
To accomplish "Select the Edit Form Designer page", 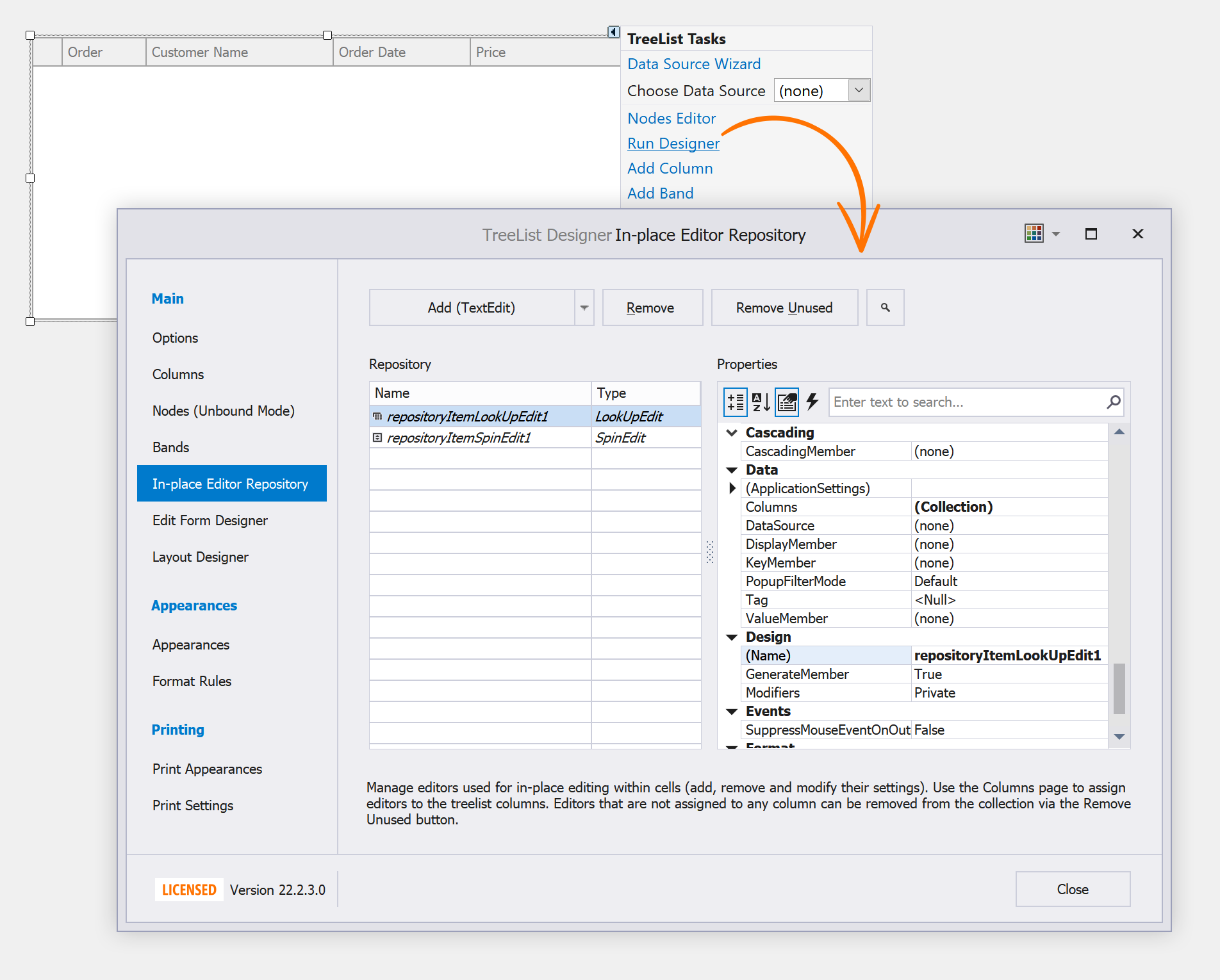I will pyautogui.click(x=210, y=521).
